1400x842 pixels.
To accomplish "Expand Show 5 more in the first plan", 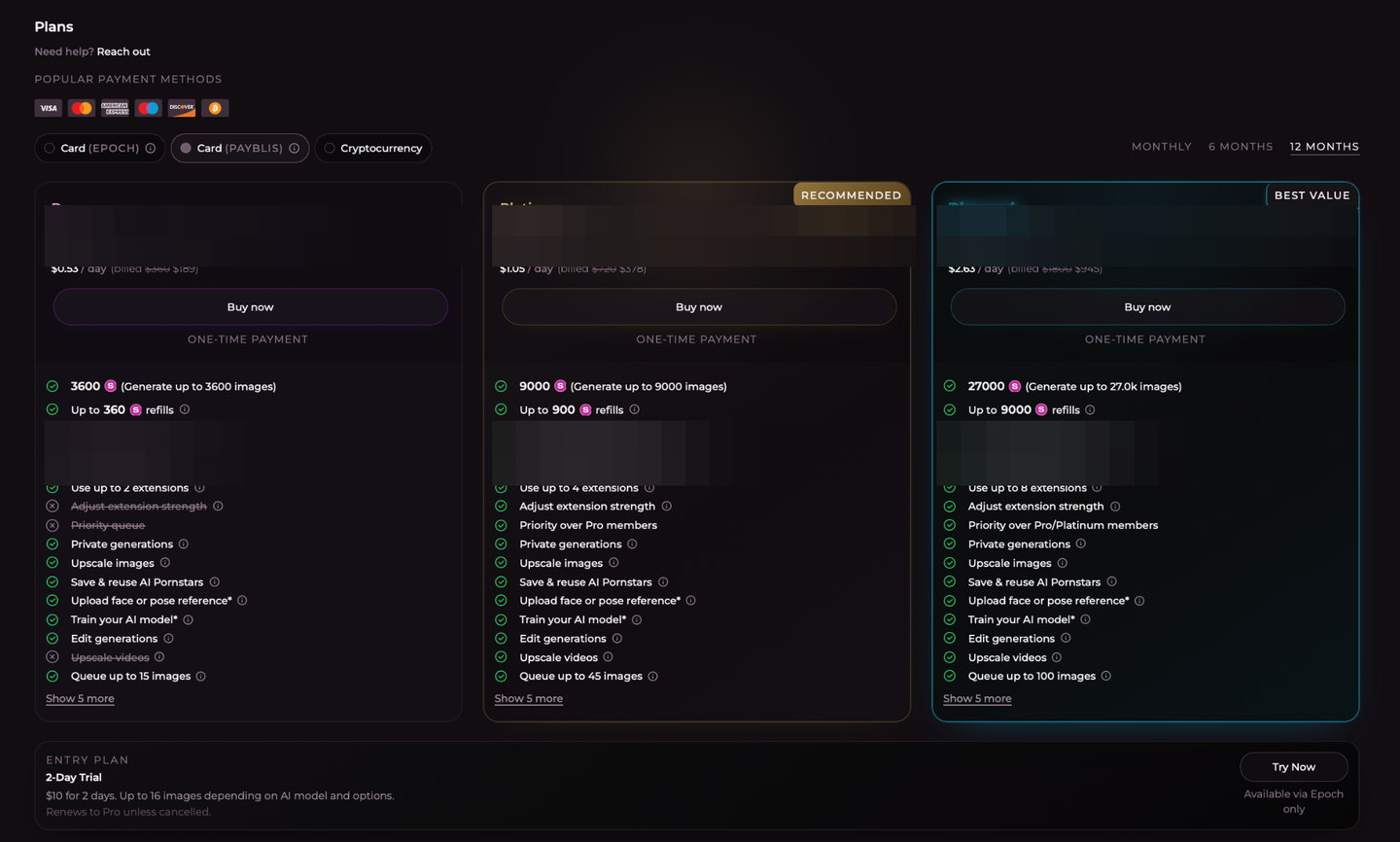I will tap(80, 698).
